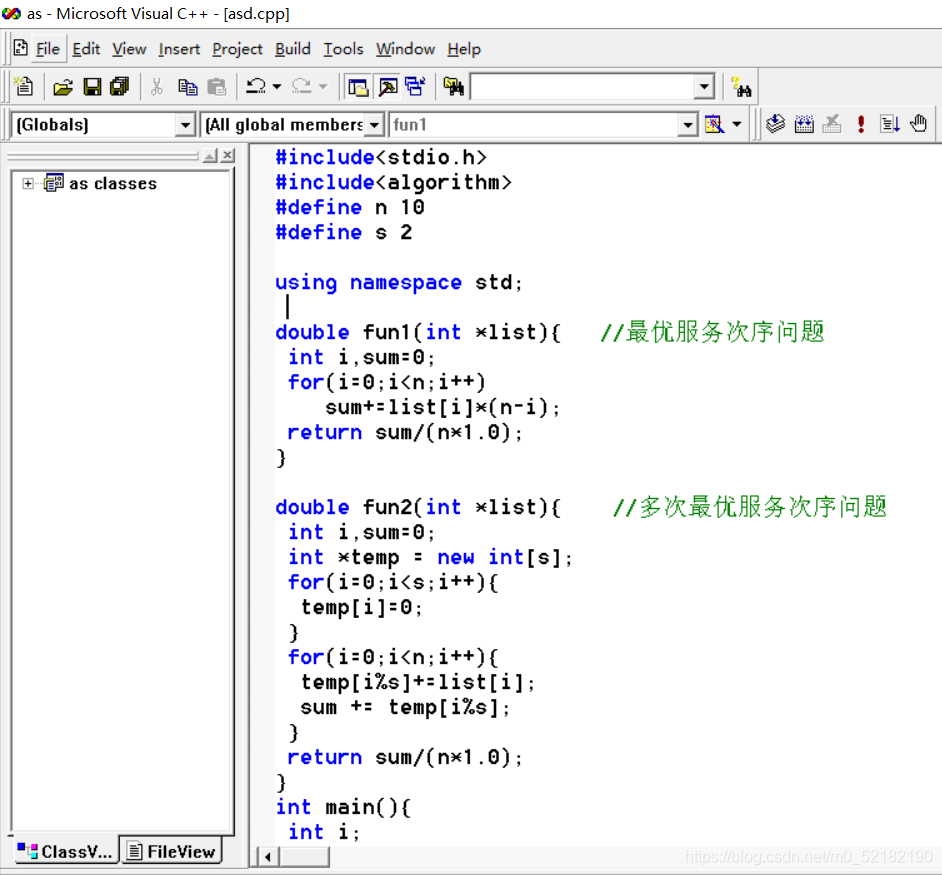Open the Undo history dropdown arrow
The width and height of the screenshot is (942, 875).
tap(277, 87)
